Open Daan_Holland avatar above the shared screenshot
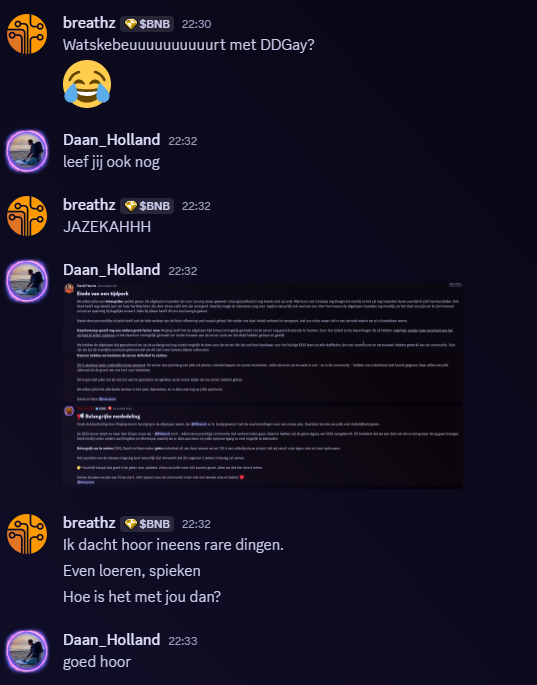537x685 pixels. pyautogui.click(x=27, y=281)
